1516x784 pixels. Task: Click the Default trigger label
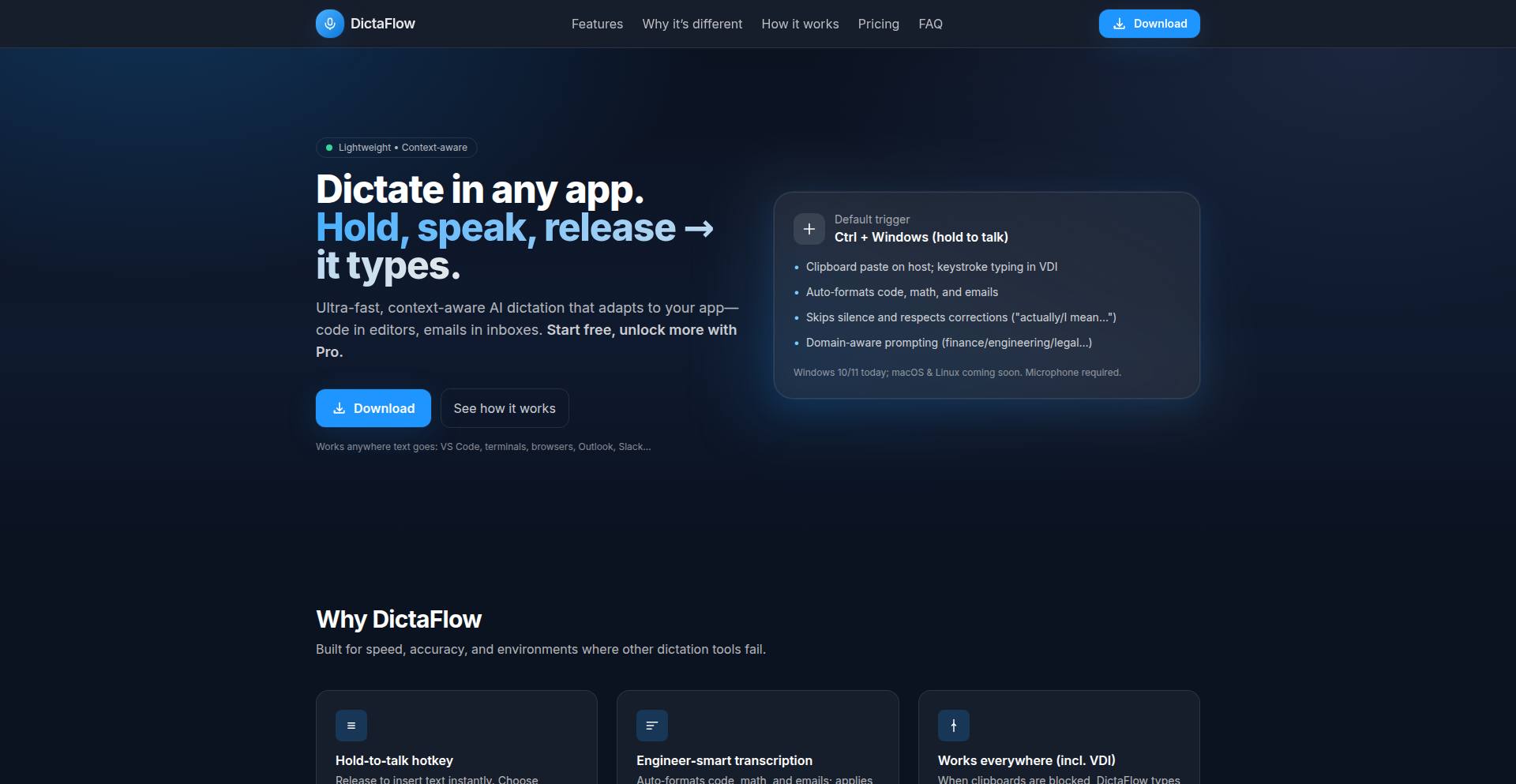click(x=872, y=219)
